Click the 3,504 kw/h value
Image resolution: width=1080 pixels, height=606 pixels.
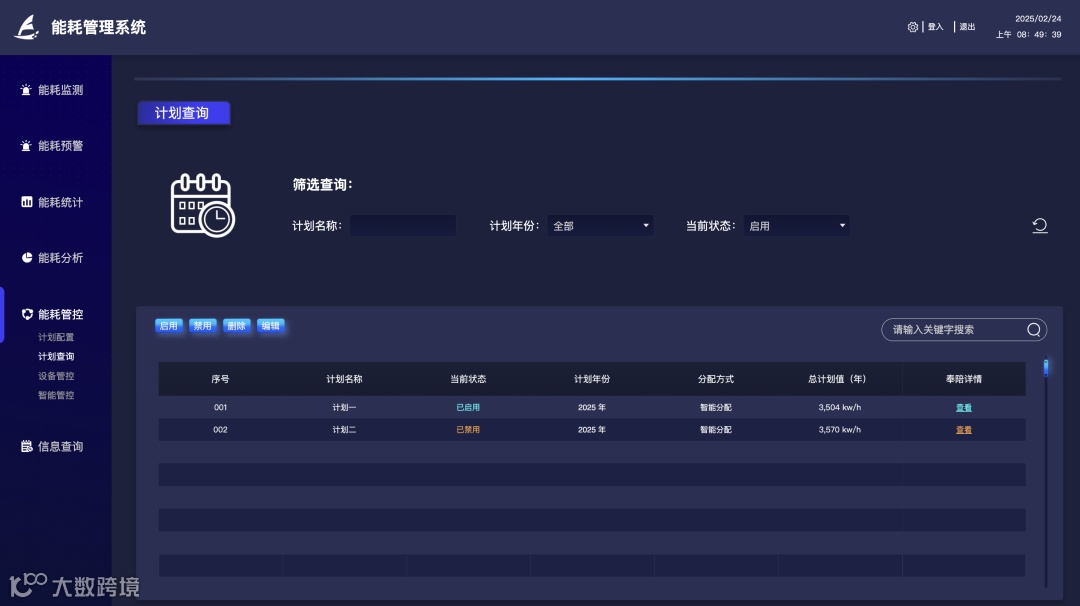click(x=840, y=408)
